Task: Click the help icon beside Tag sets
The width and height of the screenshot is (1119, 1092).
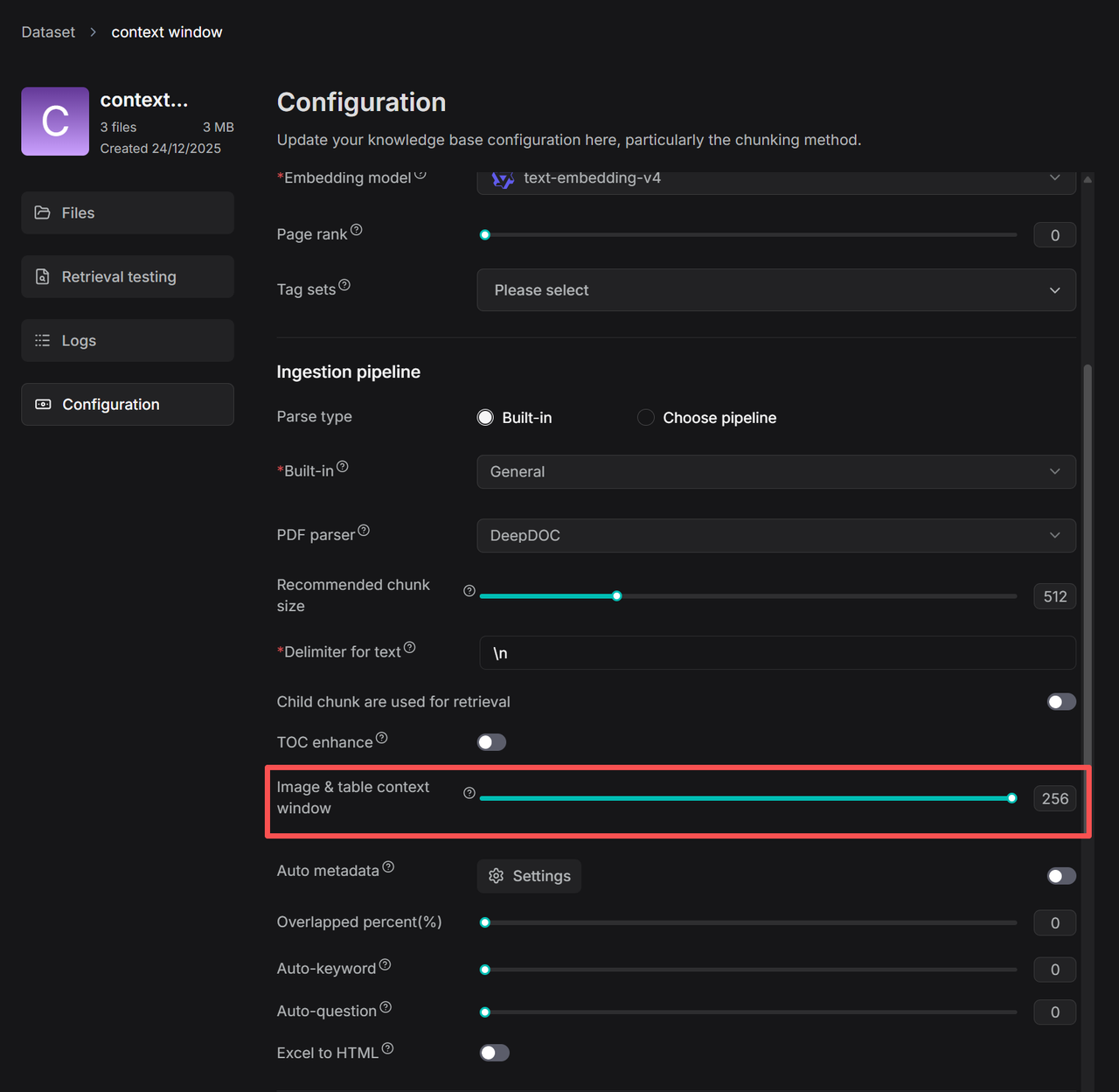Action: click(344, 285)
